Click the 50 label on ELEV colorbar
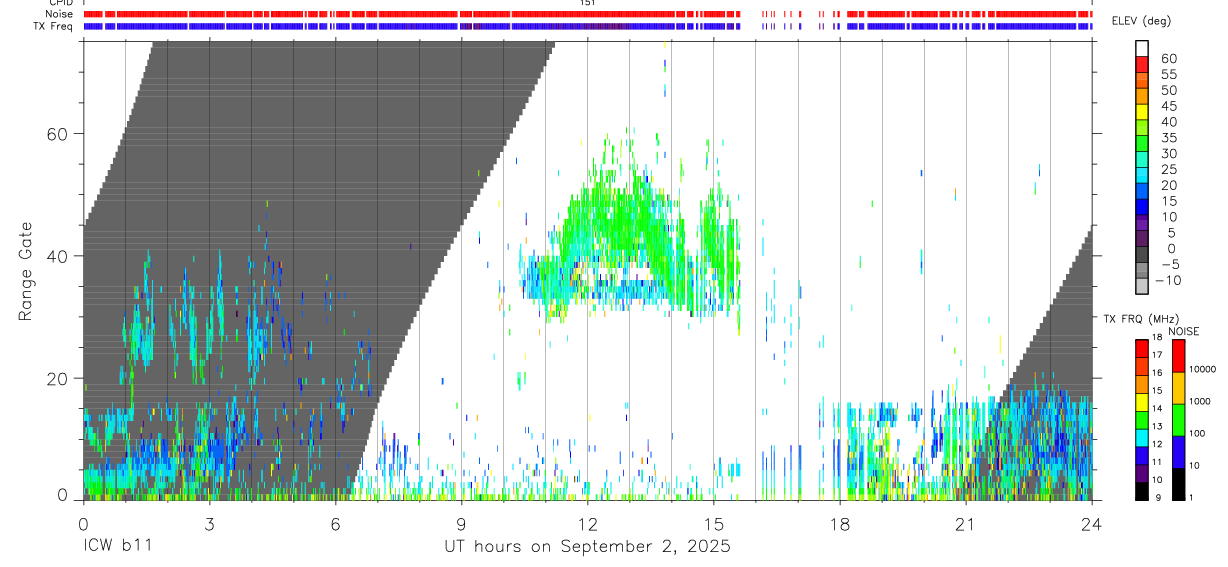Viewport: 1228px width, 567px height. point(1169,90)
